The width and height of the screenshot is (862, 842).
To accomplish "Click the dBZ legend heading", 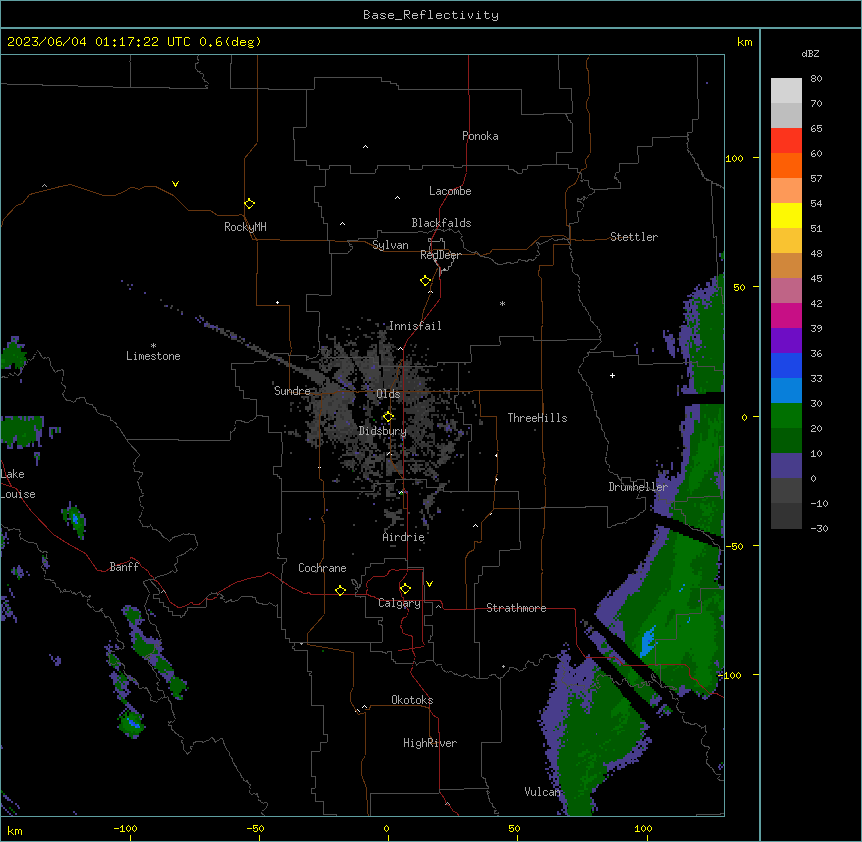I will [810, 53].
